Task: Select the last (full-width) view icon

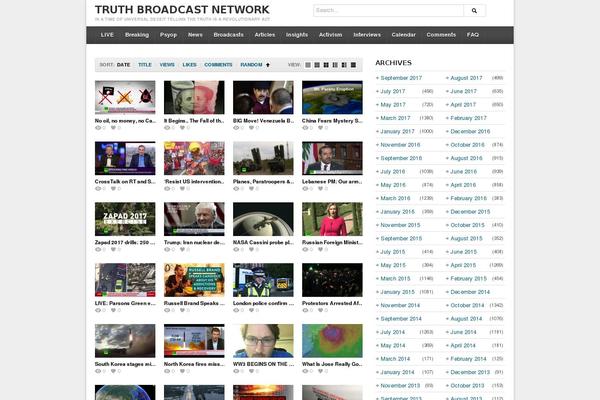Action: pos(353,65)
